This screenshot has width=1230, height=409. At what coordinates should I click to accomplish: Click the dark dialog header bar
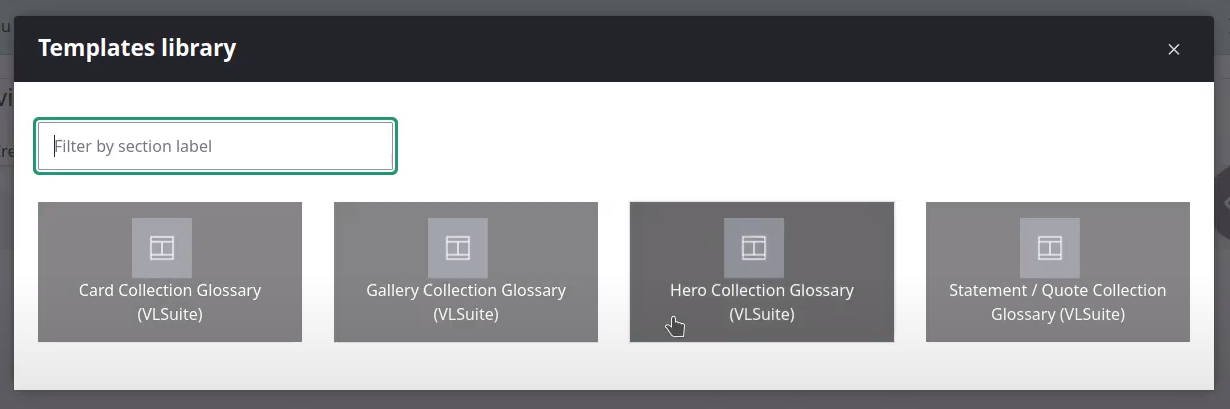[x=615, y=49]
